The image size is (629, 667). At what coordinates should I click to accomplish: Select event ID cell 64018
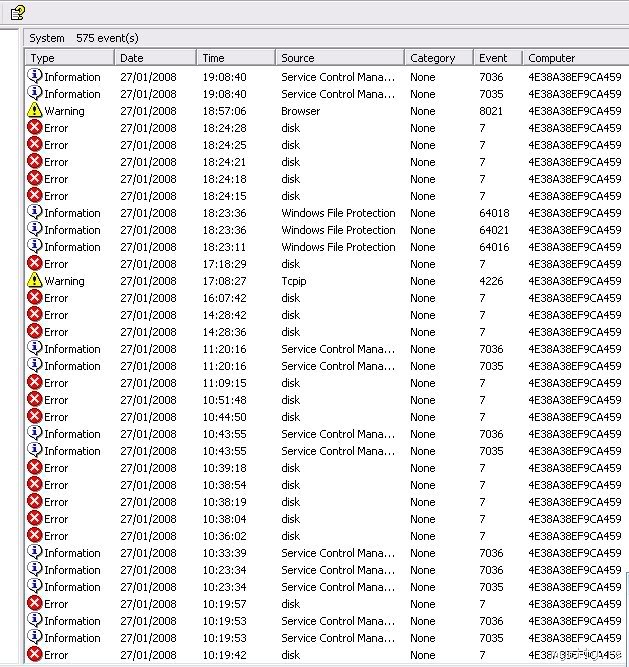click(x=494, y=213)
